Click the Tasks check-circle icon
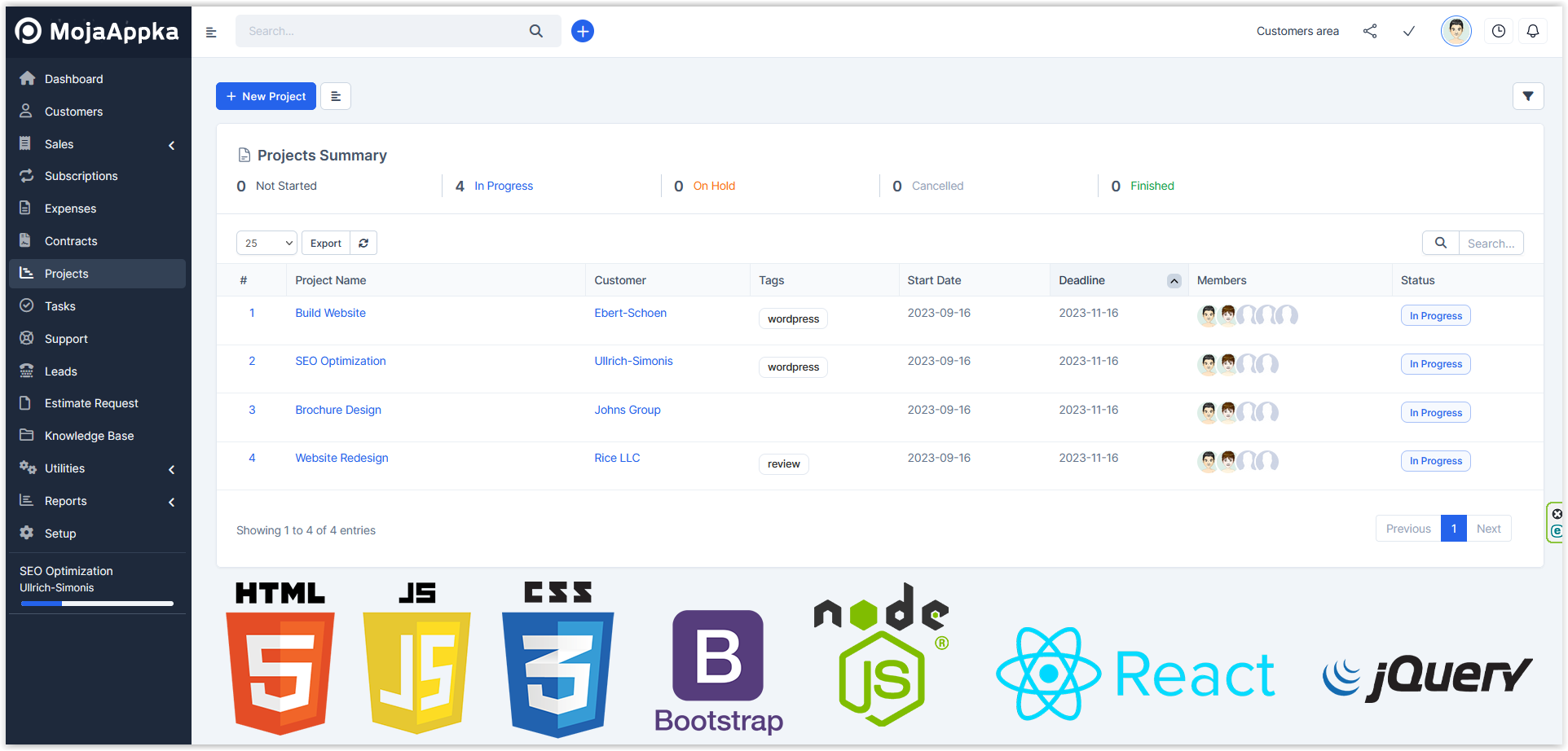This screenshot has width=1568, height=751. 27,305
